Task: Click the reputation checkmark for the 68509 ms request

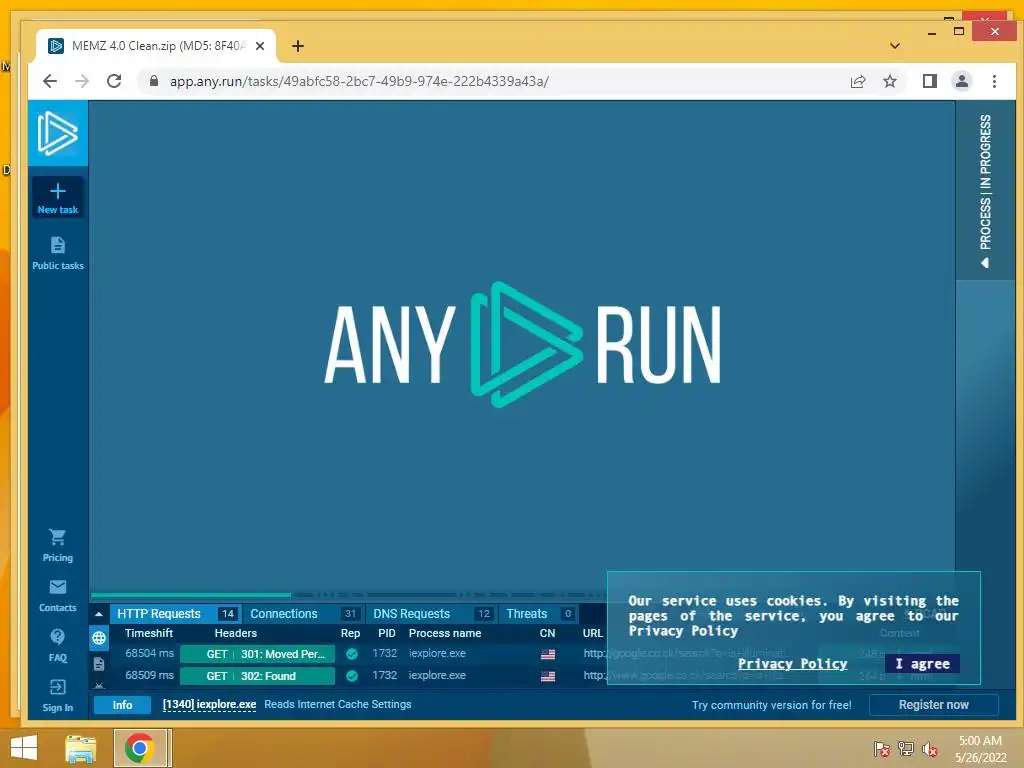Action: pyautogui.click(x=351, y=676)
